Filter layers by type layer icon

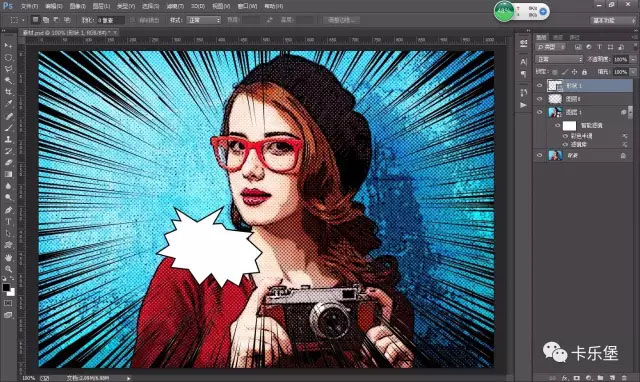coord(599,47)
